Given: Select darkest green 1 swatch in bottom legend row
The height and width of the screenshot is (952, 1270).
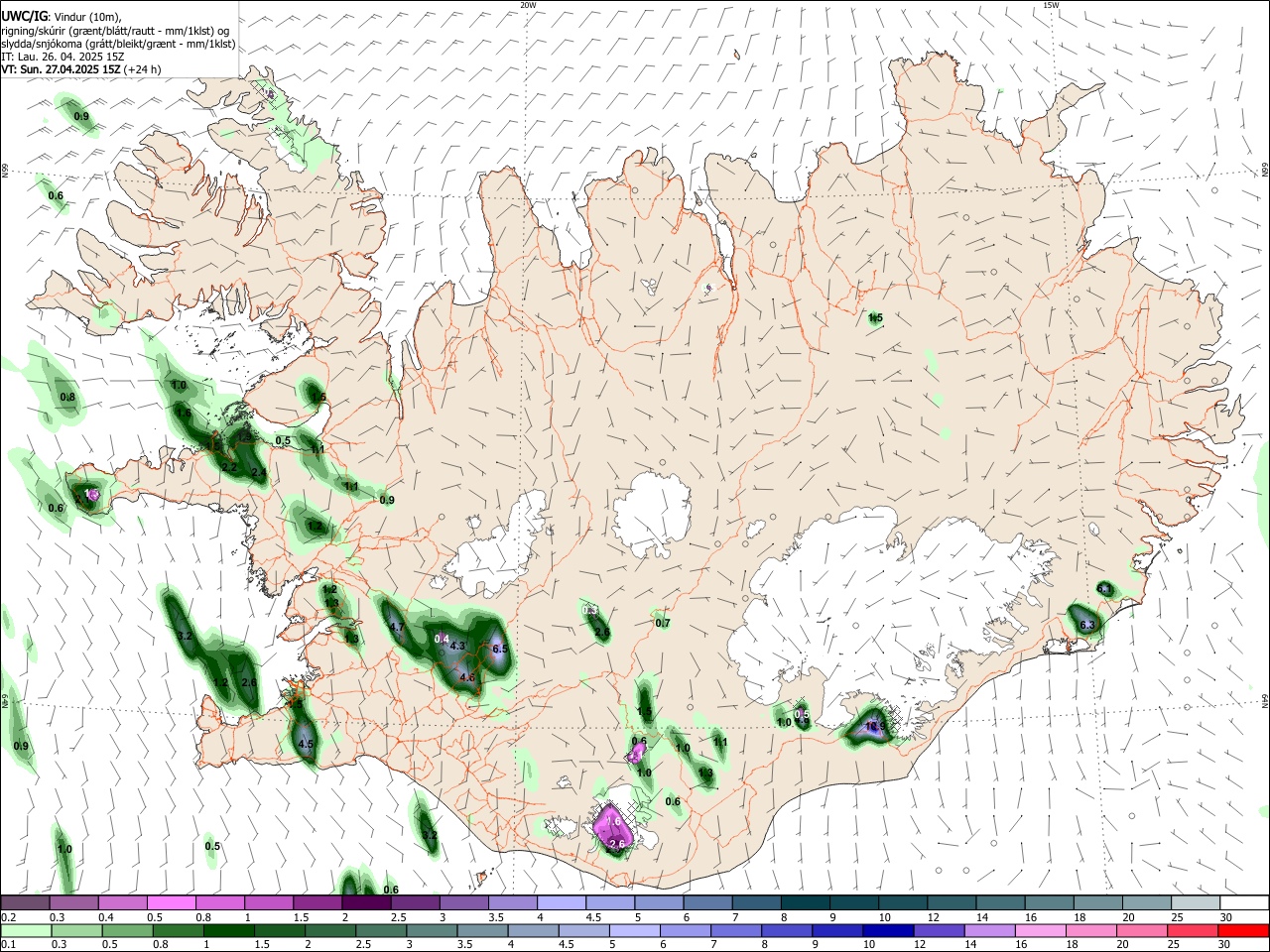Looking at the screenshot, I should [x=228, y=930].
